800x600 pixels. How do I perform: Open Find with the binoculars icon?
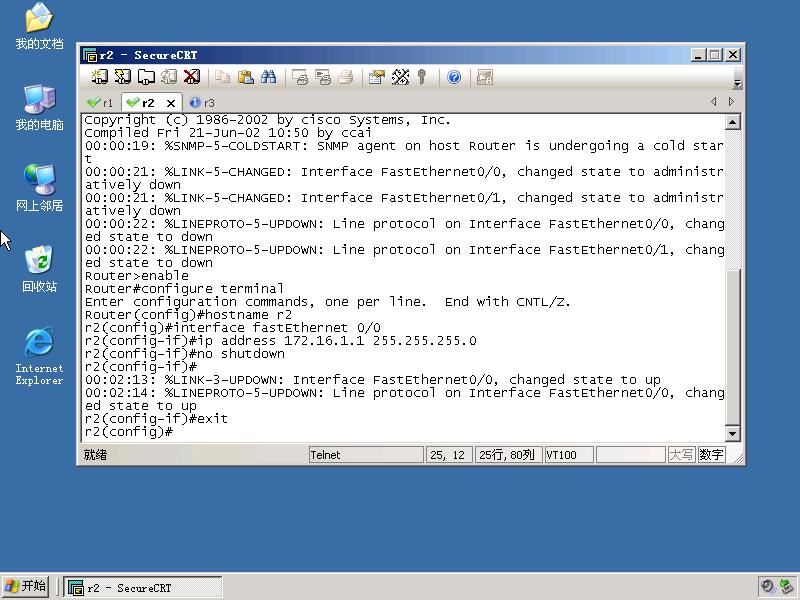[268, 78]
